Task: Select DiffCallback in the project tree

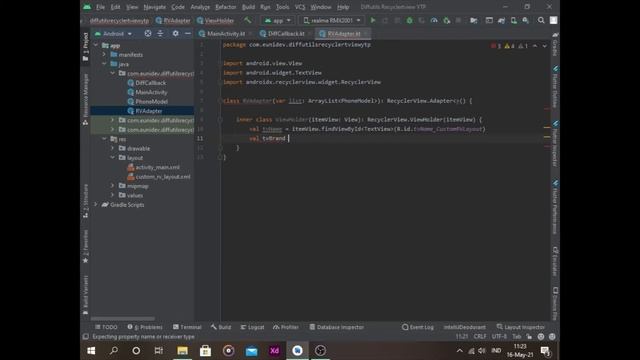Action: click(151, 82)
